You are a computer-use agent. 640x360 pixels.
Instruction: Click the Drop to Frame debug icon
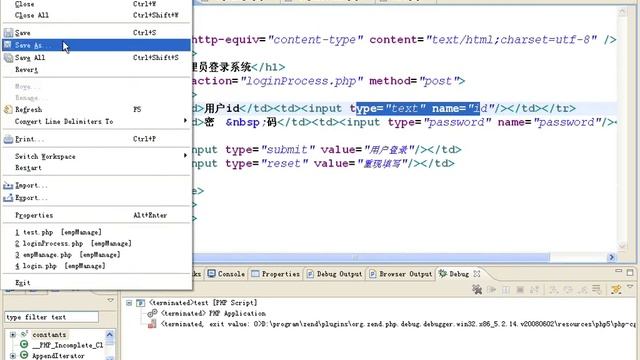pyautogui.click(x=596, y=289)
